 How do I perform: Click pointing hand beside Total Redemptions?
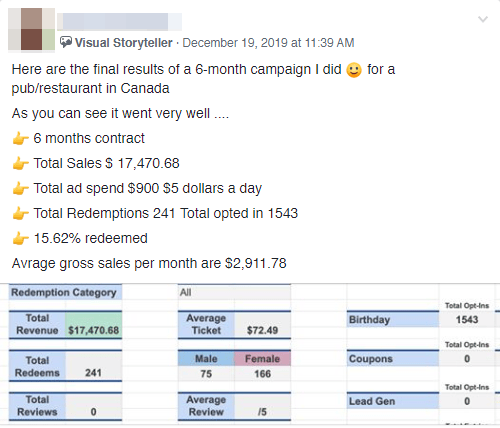point(20,213)
